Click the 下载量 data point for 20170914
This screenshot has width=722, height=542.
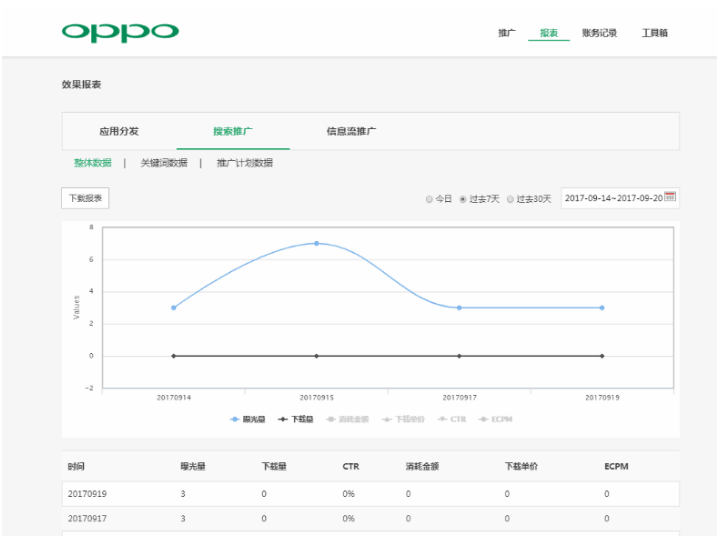click(x=174, y=356)
